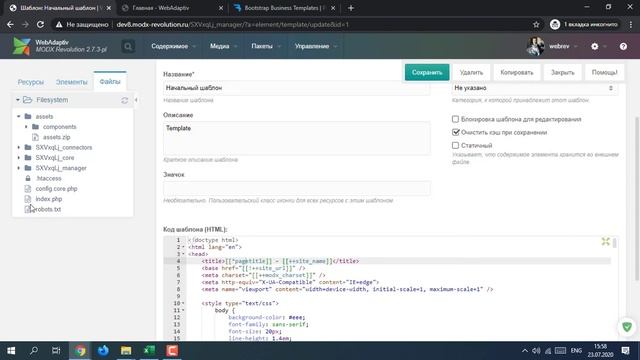Open the Медиа menu

point(223,47)
